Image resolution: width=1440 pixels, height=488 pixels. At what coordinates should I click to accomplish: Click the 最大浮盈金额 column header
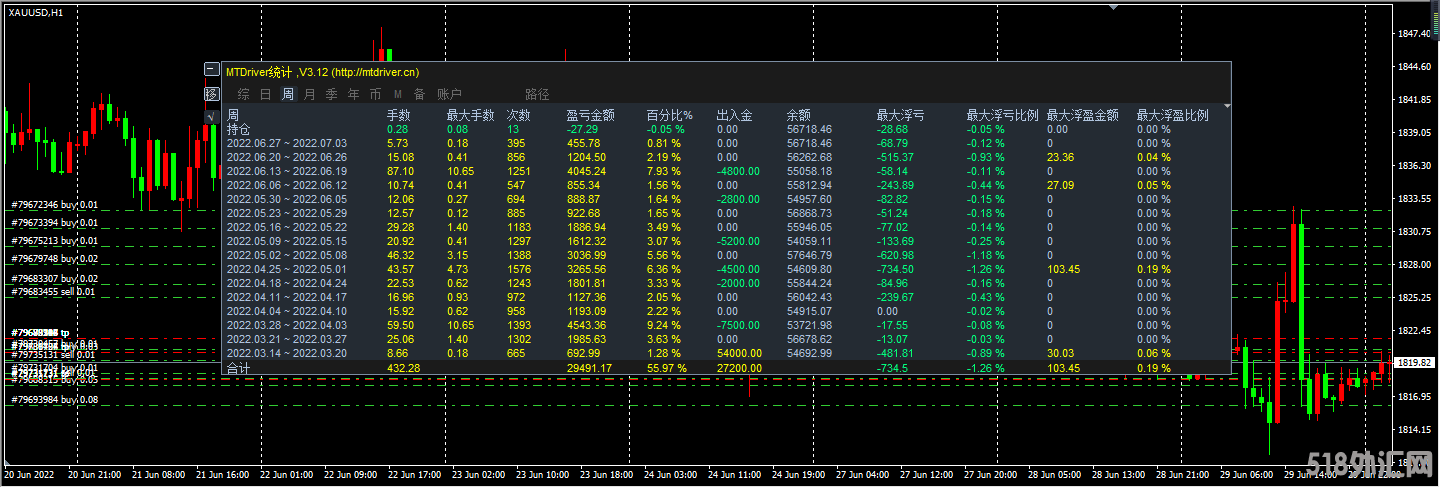click(1082, 115)
